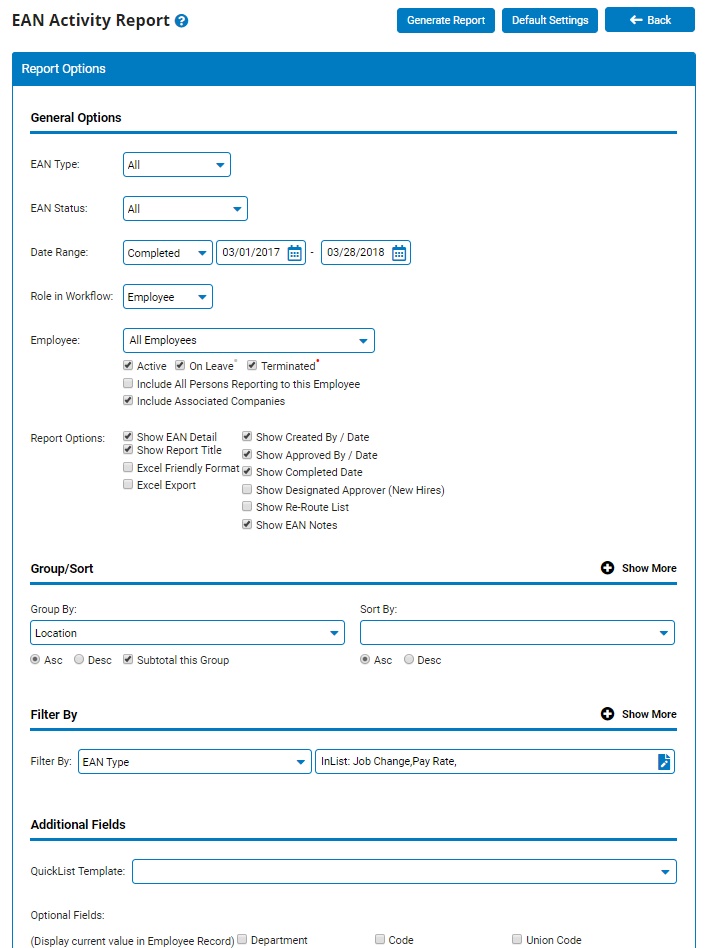Select Asc radio under Group By

35,660
